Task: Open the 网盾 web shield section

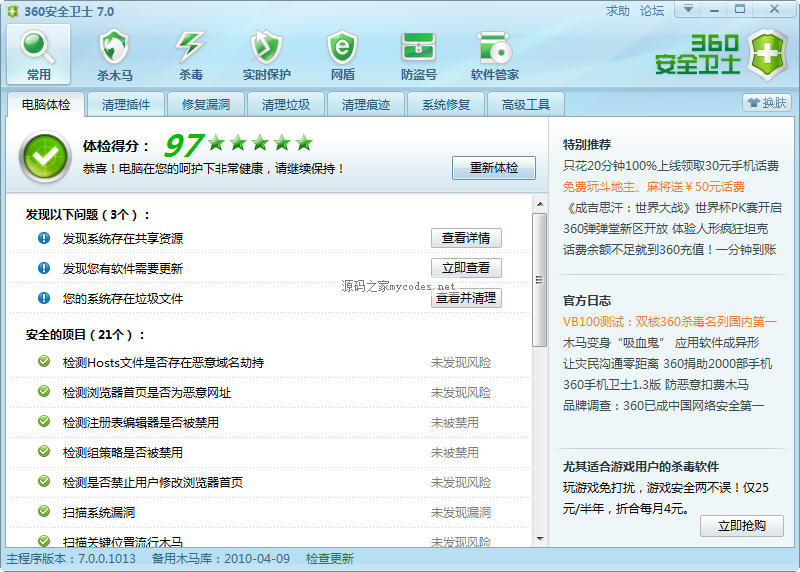Action: pyautogui.click(x=342, y=55)
